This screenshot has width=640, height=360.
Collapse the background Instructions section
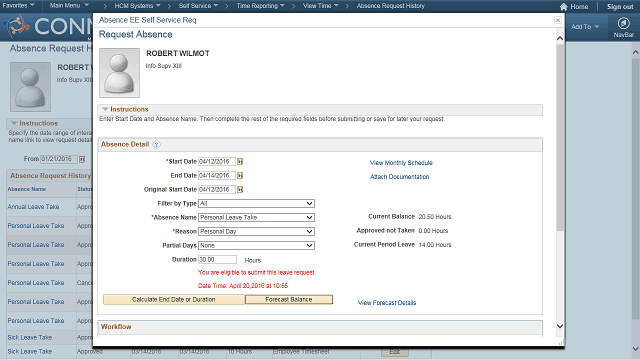(x=14, y=123)
